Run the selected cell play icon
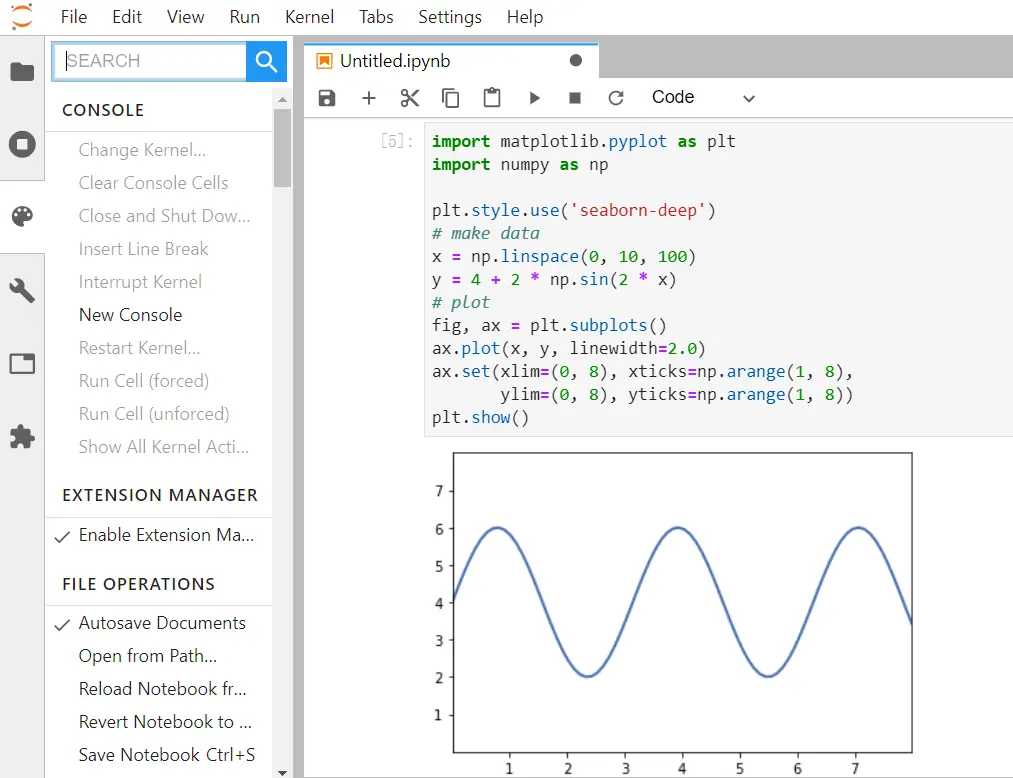Image resolution: width=1013 pixels, height=778 pixels. tap(534, 98)
